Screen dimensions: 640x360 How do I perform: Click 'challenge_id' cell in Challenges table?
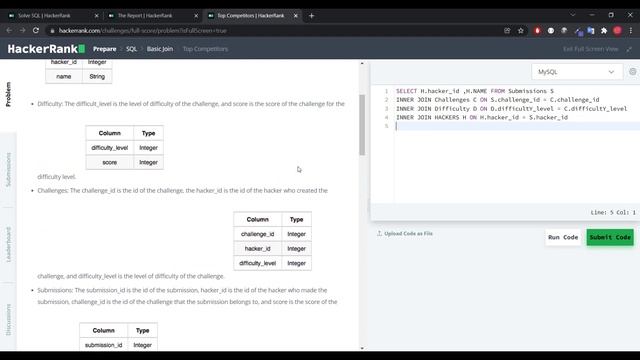click(258, 234)
